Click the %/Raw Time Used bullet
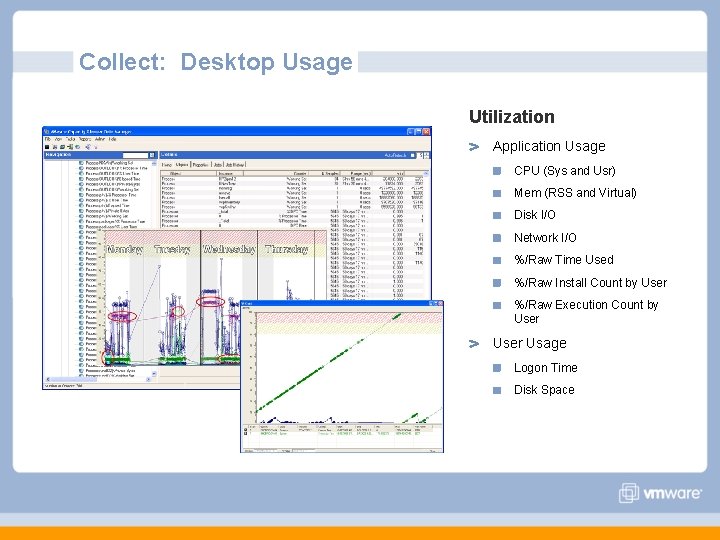Screen dimensions: 720x540 pyautogui.click(x=563, y=259)
